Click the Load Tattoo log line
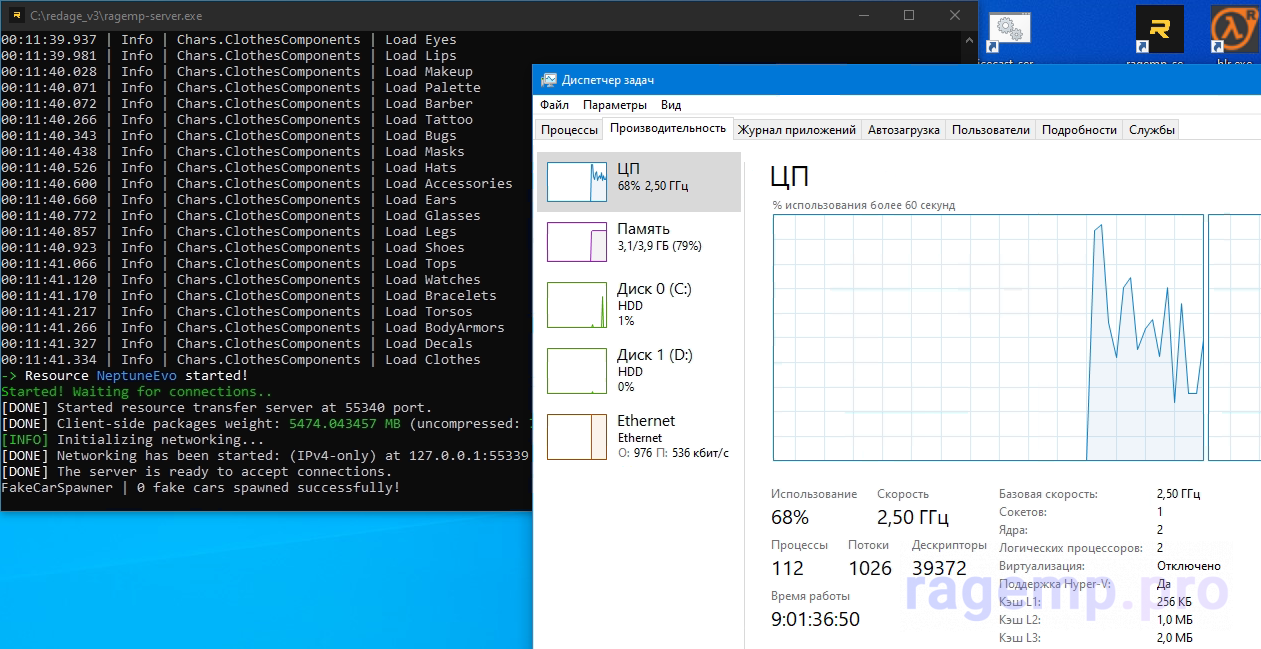1261x649 pixels. [x=237, y=119]
